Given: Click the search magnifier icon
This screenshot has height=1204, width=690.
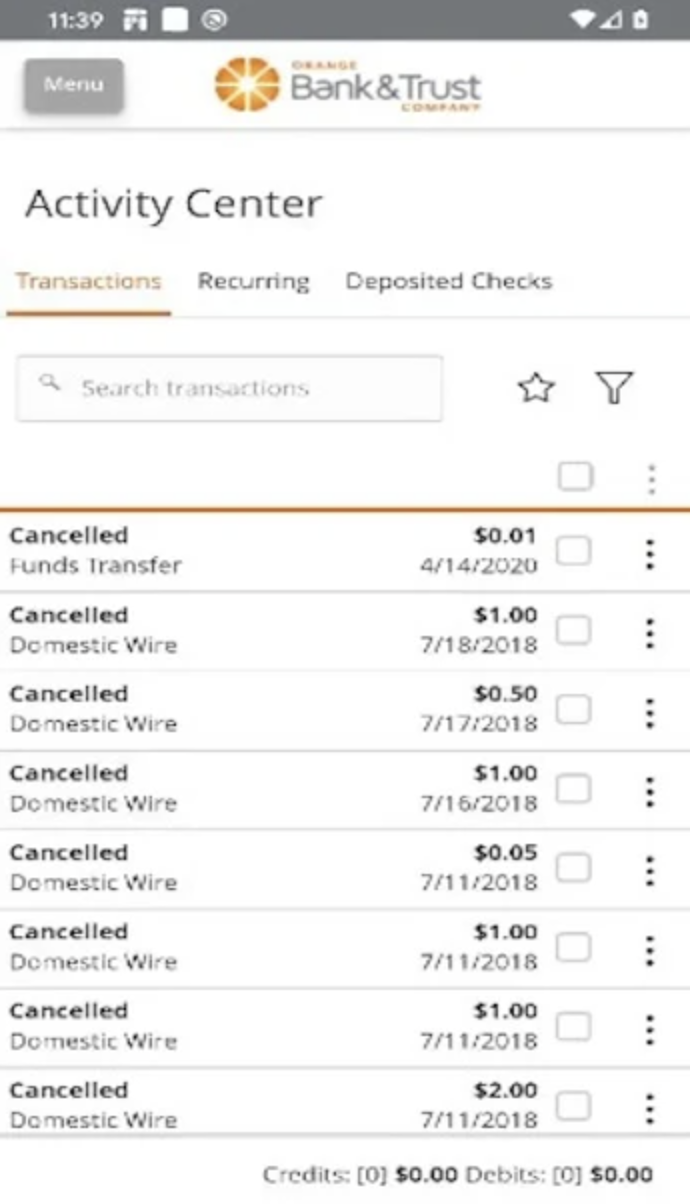Looking at the screenshot, I should 49,384.
